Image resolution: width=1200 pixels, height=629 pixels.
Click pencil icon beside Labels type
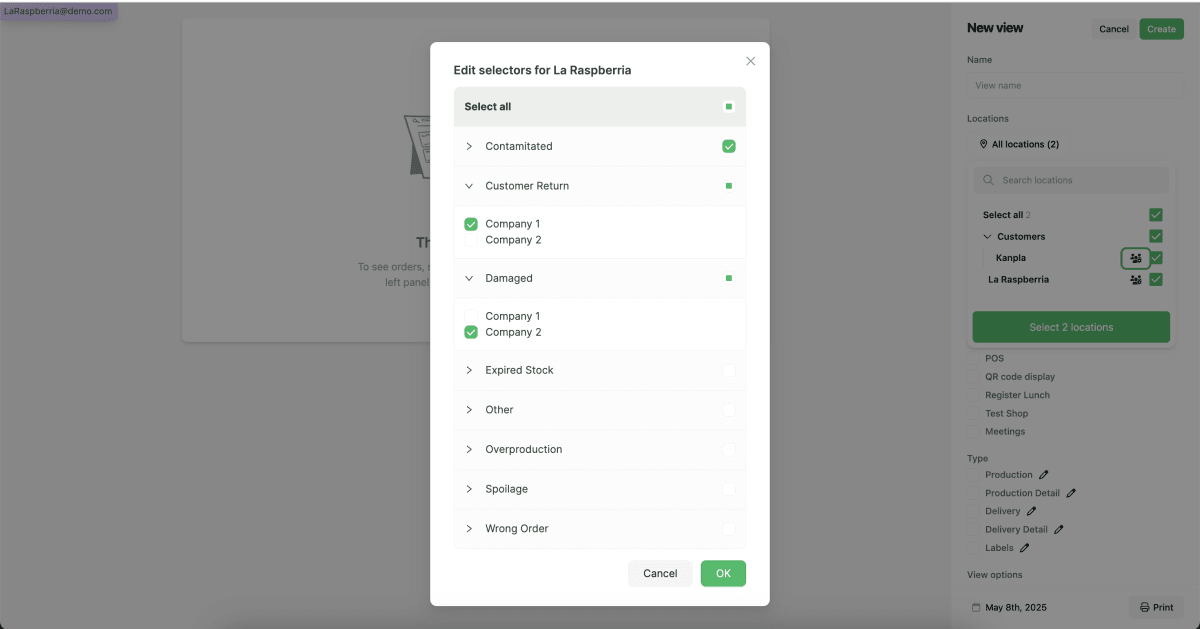click(1025, 548)
